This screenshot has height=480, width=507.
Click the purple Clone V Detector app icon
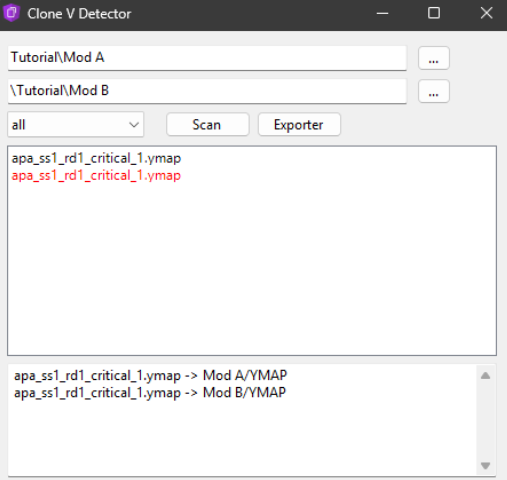coord(11,13)
